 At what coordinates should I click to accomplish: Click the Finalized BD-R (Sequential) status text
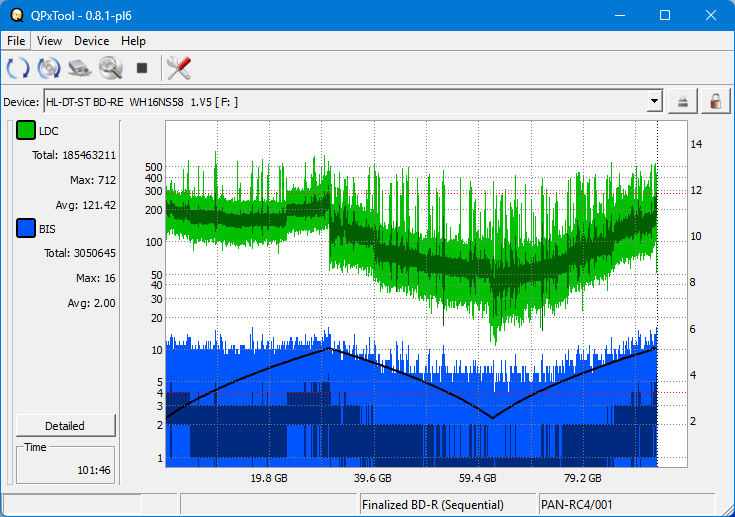(433, 505)
